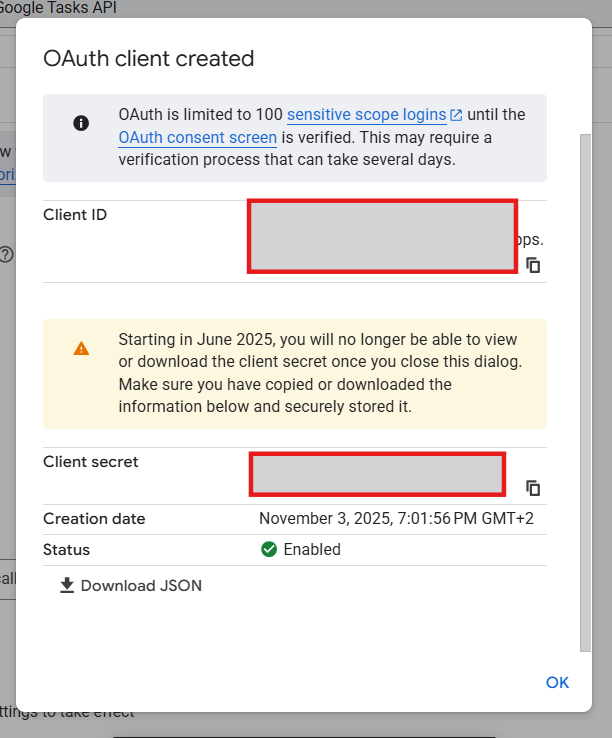Image resolution: width=612 pixels, height=738 pixels.
Task: Click the redacted Client ID value field
Action: coord(382,236)
